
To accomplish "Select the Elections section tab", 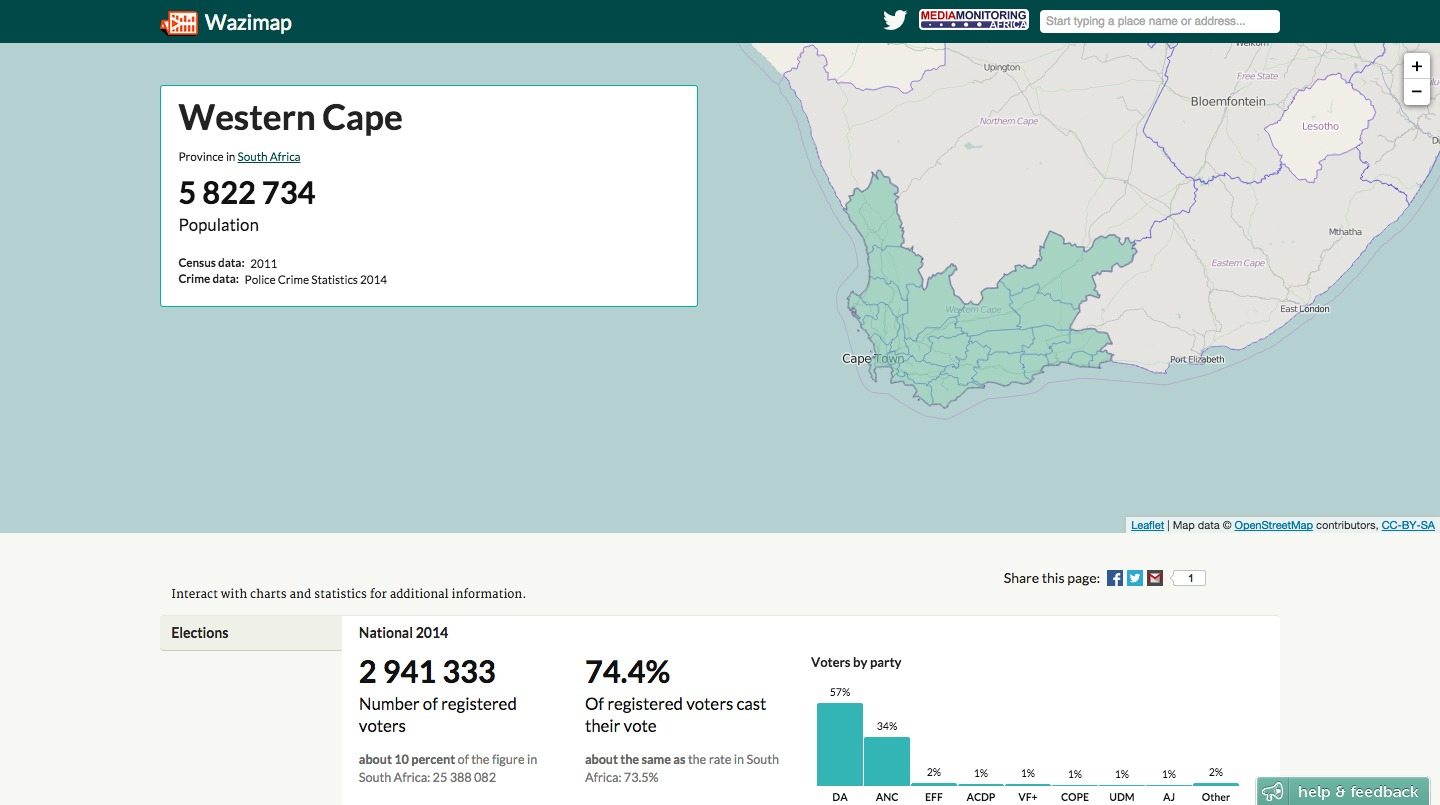I will pos(200,632).
